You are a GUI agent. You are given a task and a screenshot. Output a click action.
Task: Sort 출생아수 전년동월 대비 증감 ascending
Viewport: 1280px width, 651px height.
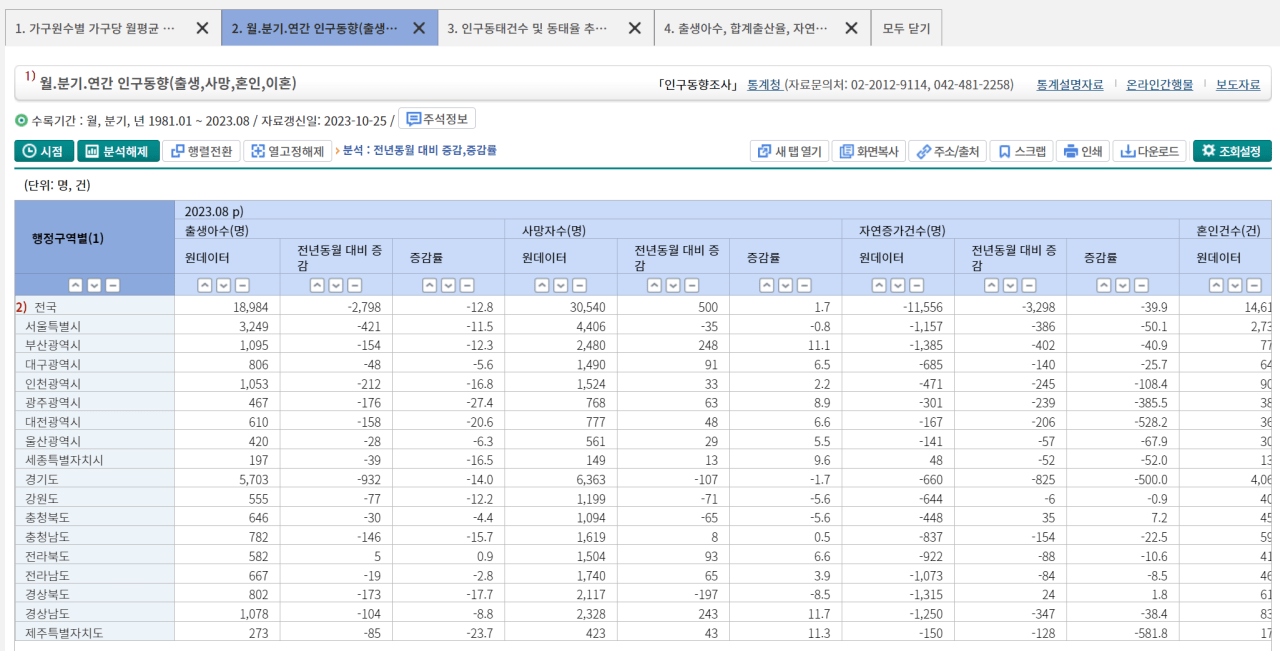pos(317,285)
